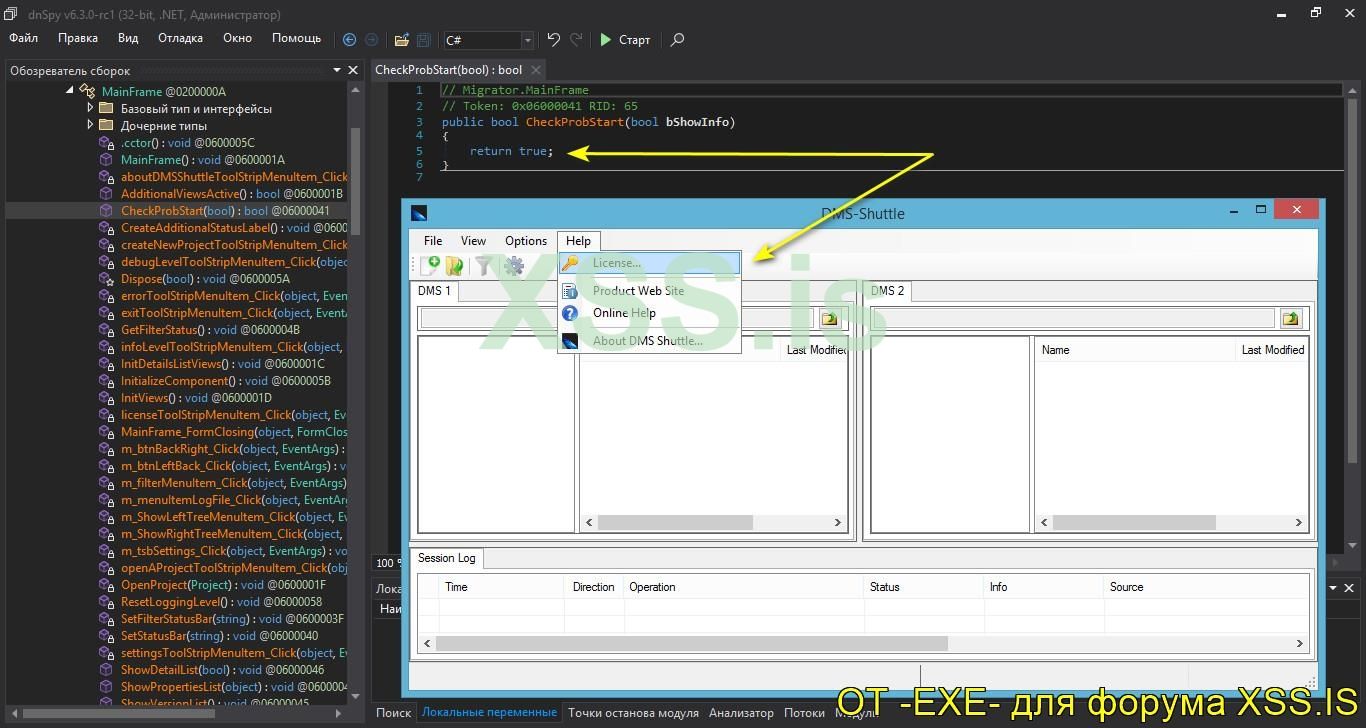Image resolution: width=1366 pixels, height=728 pixels.
Task: Click the DMS 2 browse folder icon
Action: pyautogui.click(x=1290, y=319)
